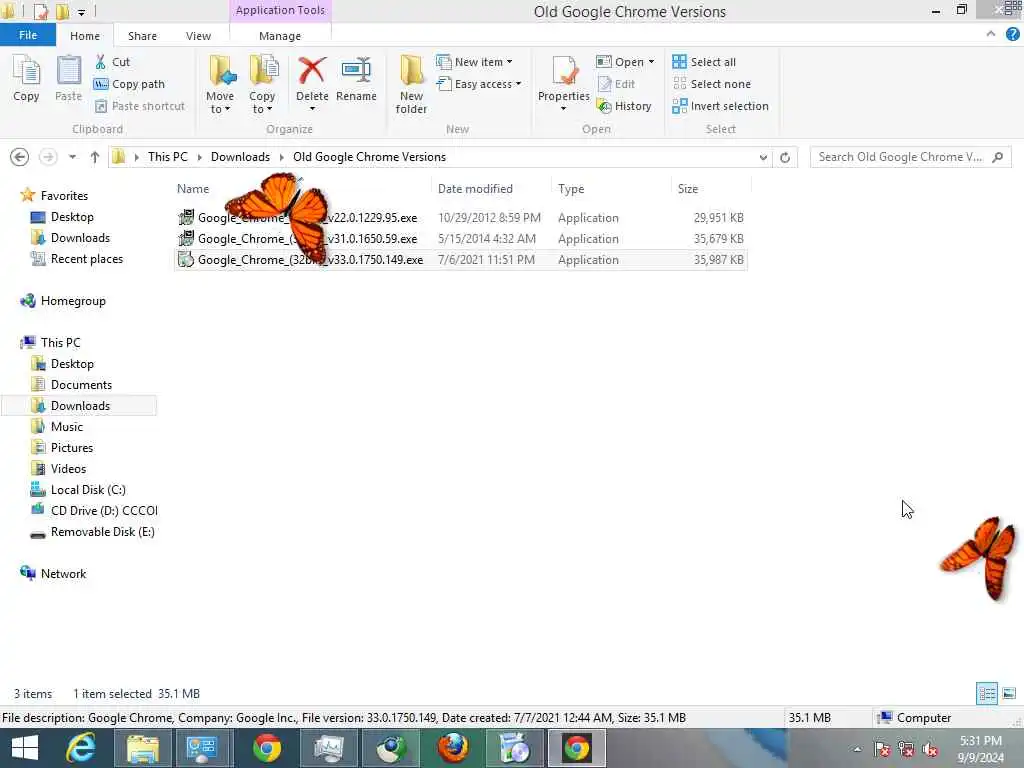Switch to Details view icon in status bar

(987, 694)
